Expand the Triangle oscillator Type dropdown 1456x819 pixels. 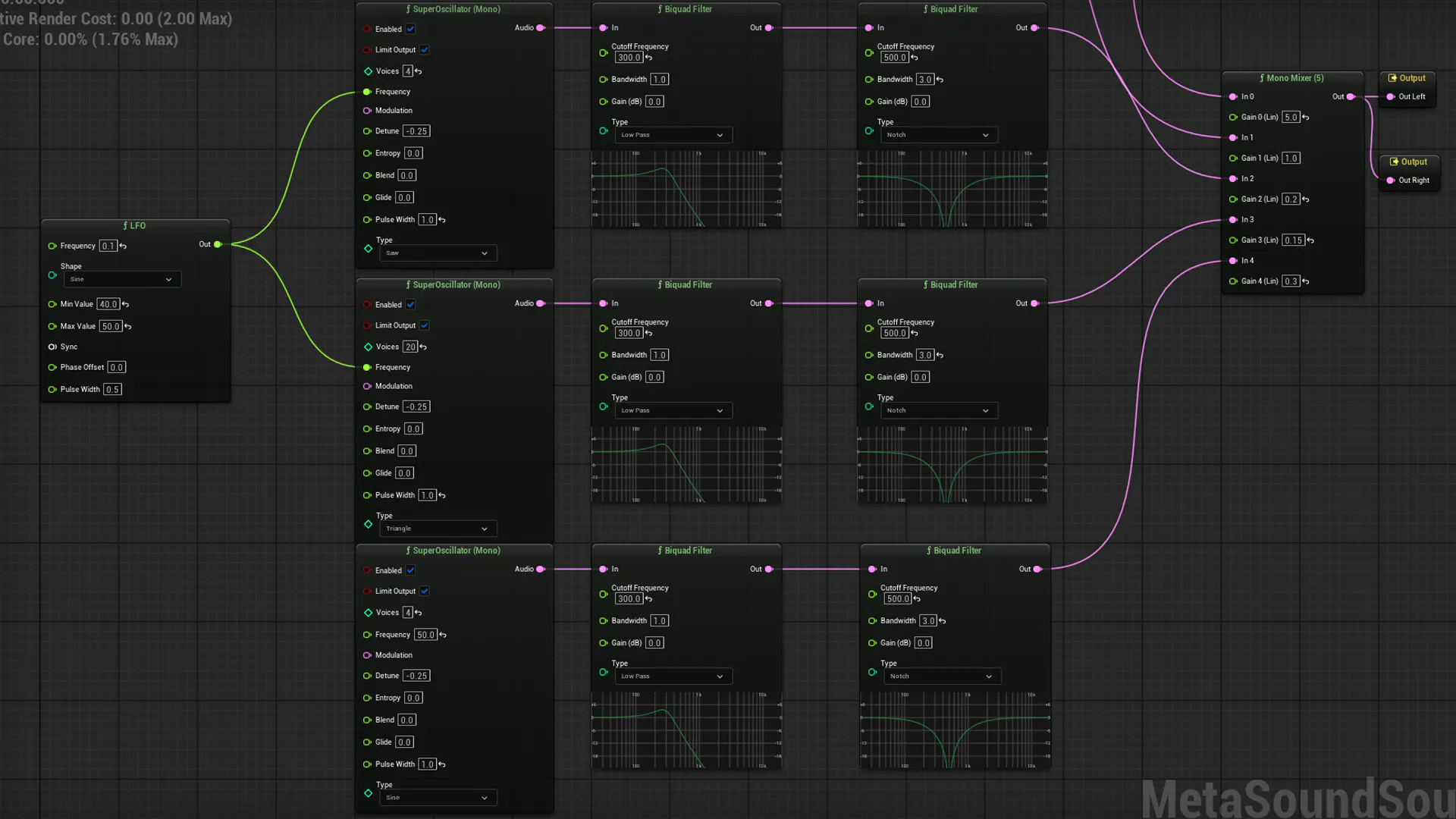tap(438, 529)
